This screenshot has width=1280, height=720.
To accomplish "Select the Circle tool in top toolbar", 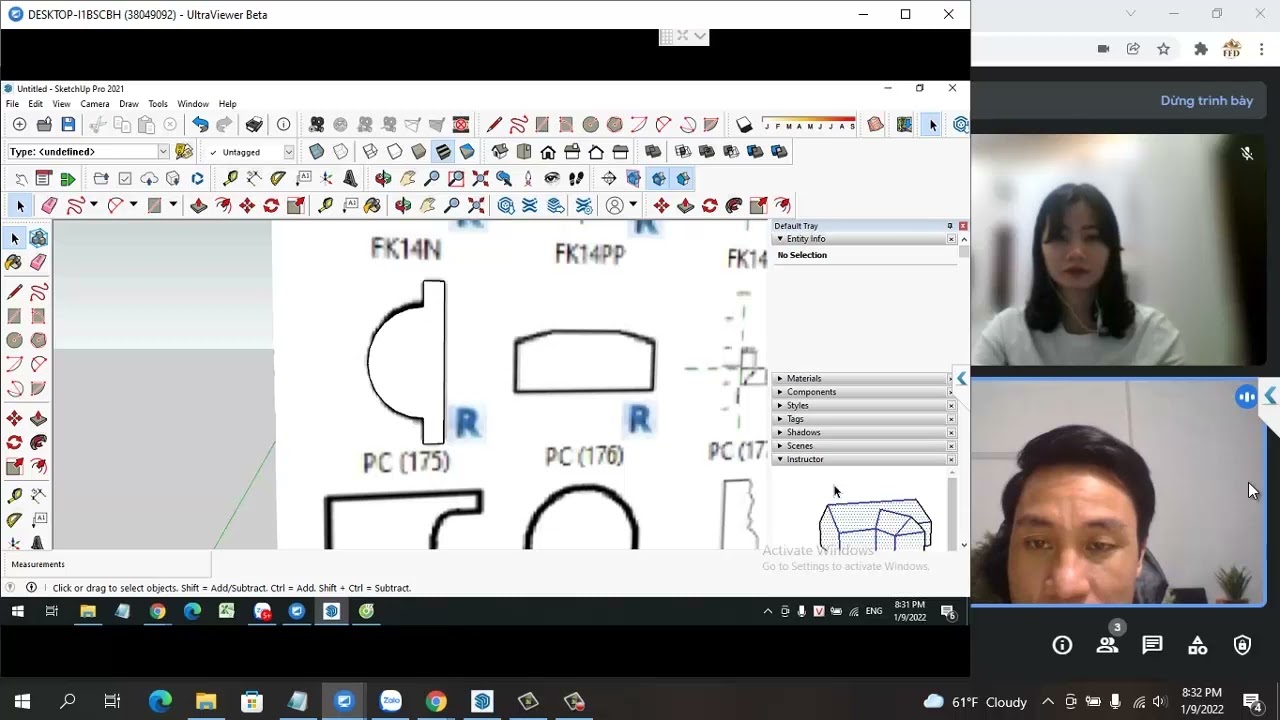I will (x=590, y=125).
